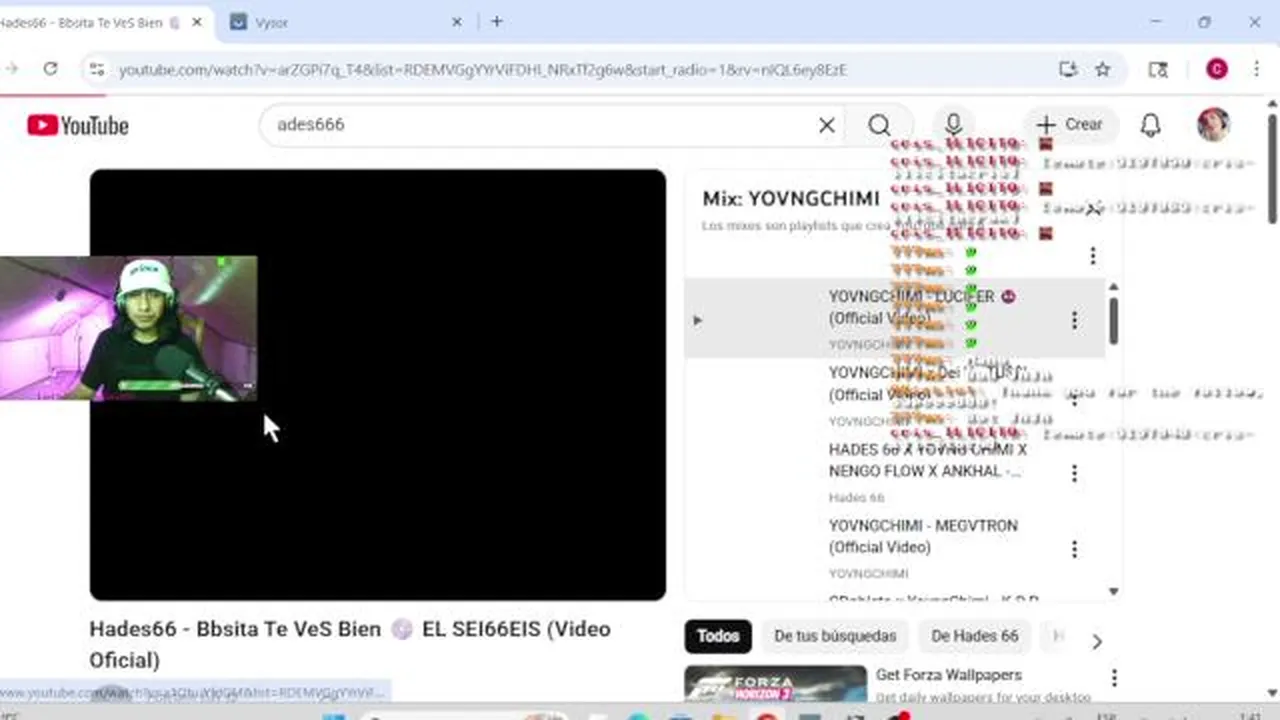
Task: Open the Chrome side panel icon
Action: [1158, 69]
